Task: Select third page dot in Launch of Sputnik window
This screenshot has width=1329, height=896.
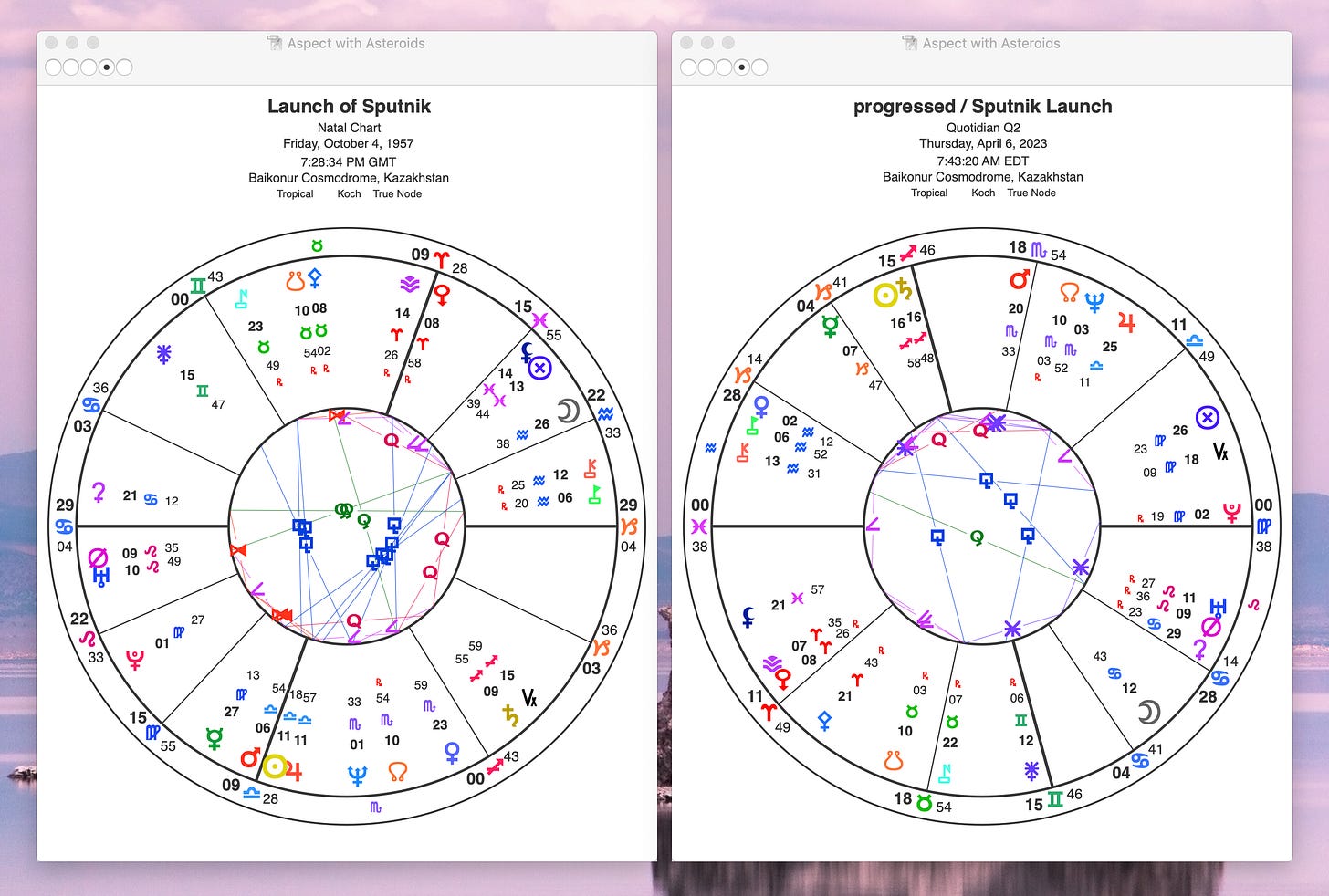Action: [89, 67]
